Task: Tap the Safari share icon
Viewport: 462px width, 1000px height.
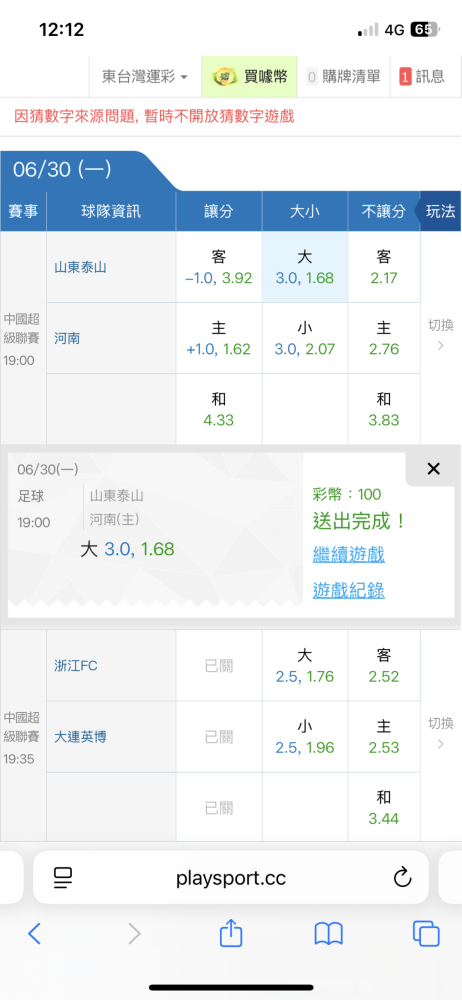Action: point(231,932)
